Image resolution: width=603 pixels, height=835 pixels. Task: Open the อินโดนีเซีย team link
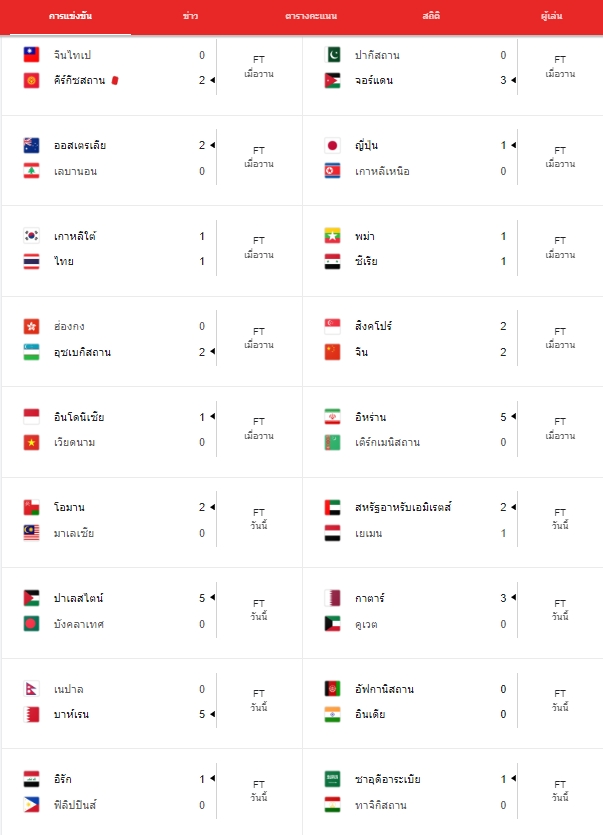pyautogui.click(x=79, y=417)
